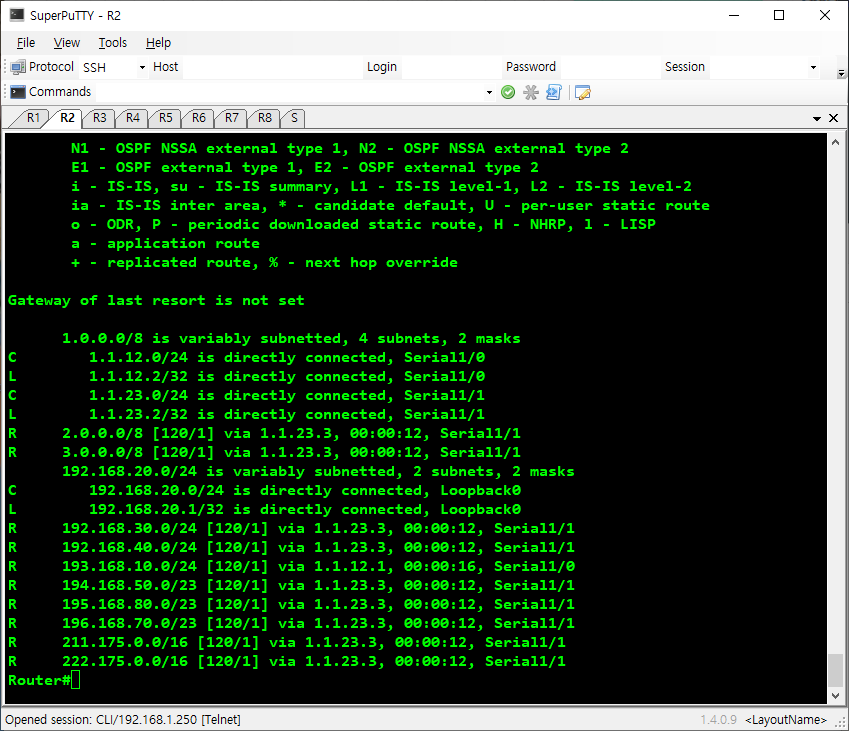The image size is (849, 731).
Task: Click the blue script icon in the Commands bar
Action: click(x=554, y=93)
